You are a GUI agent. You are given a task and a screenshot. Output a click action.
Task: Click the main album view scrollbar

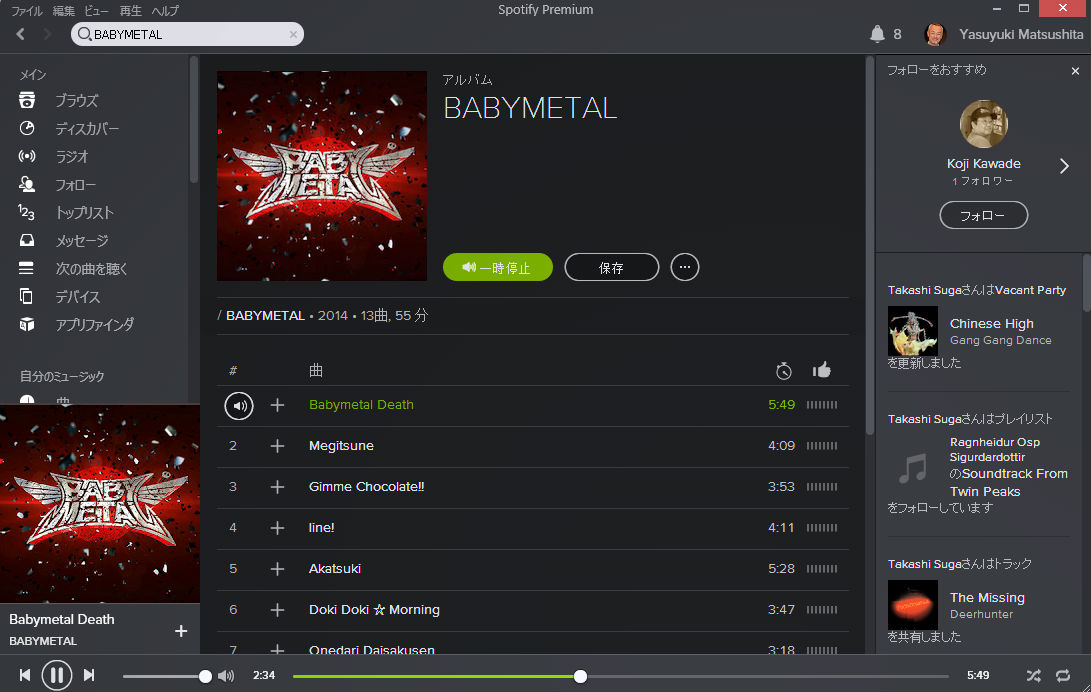coord(869,246)
